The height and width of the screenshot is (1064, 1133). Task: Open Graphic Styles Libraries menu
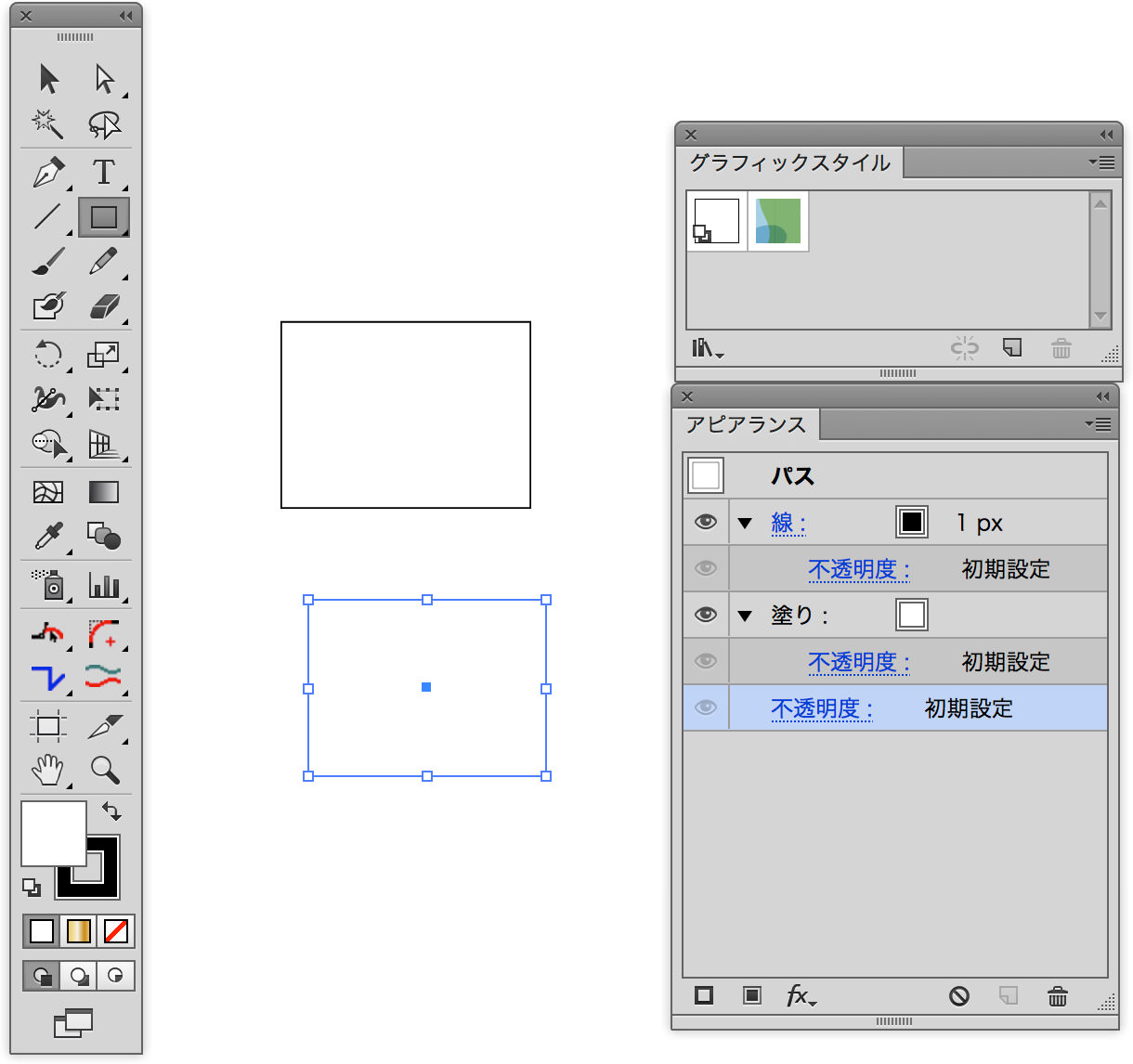pos(707,348)
